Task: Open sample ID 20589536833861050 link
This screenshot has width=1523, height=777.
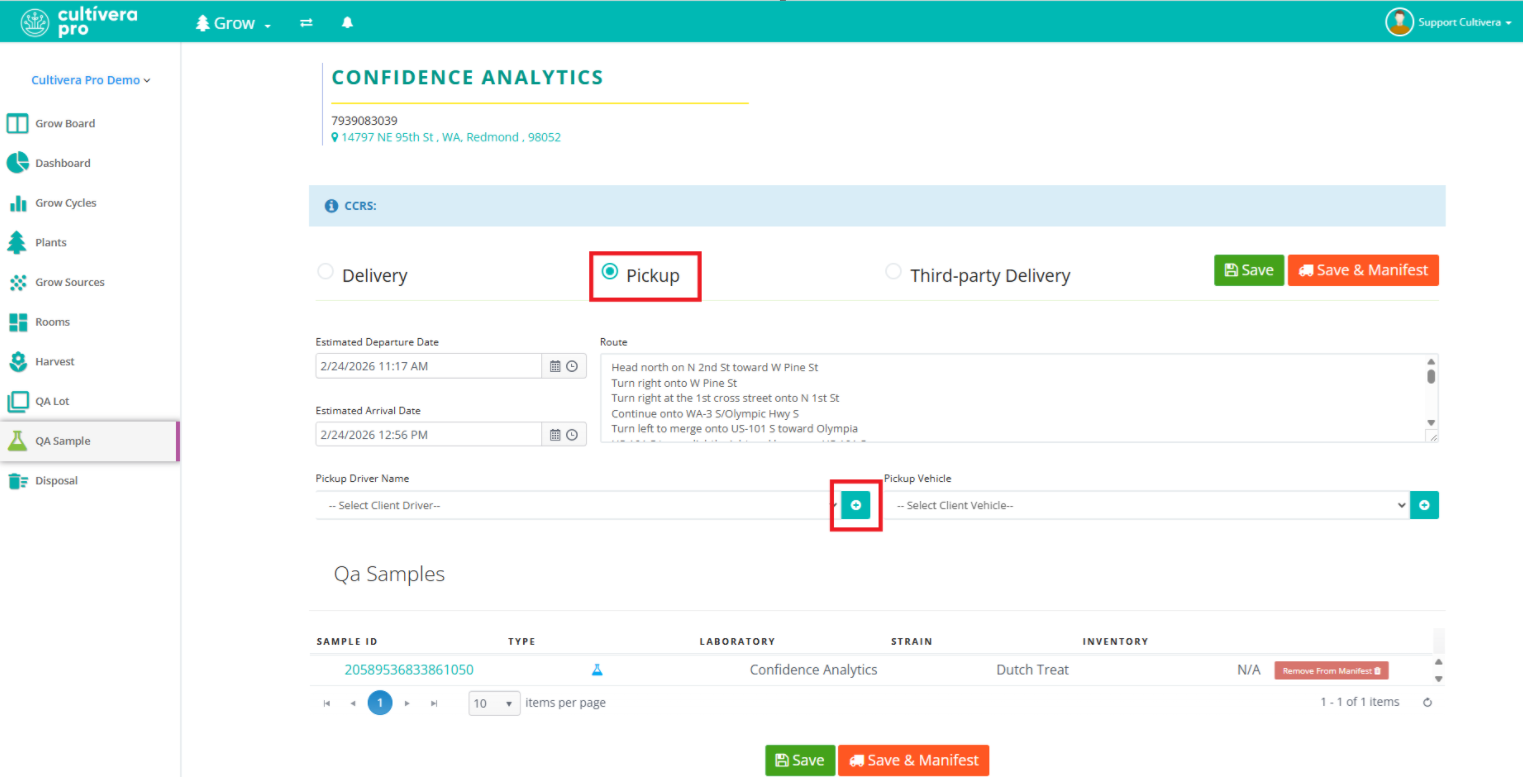Action: tap(409, 670)
